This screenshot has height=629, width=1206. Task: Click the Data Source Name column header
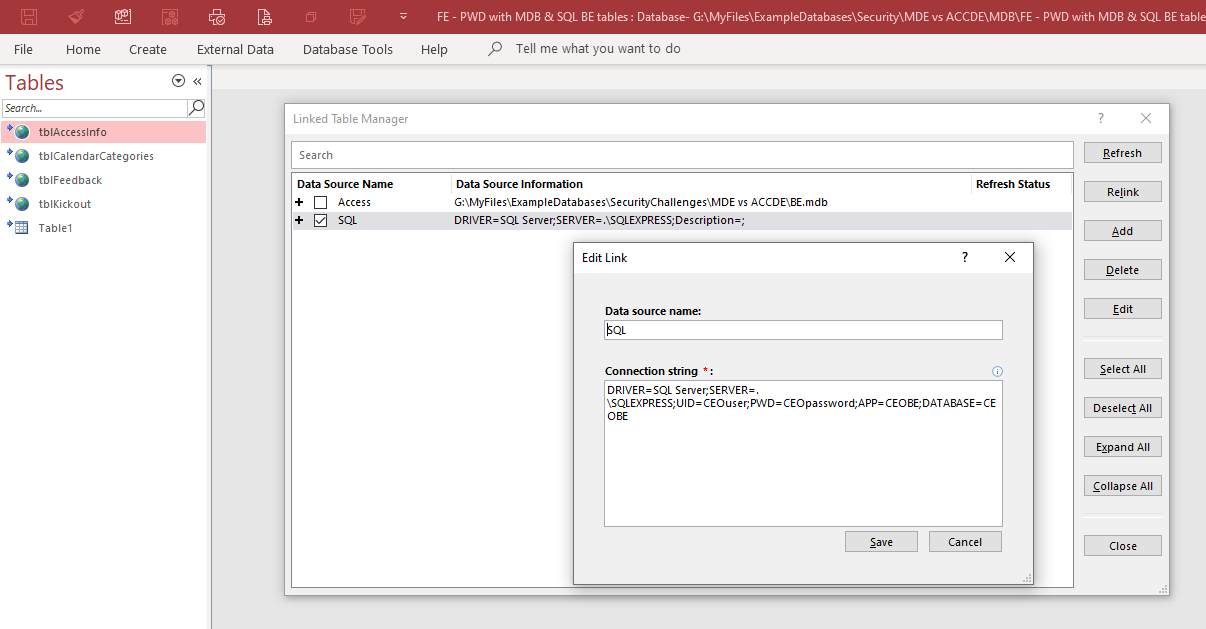(x=345, y=184)
